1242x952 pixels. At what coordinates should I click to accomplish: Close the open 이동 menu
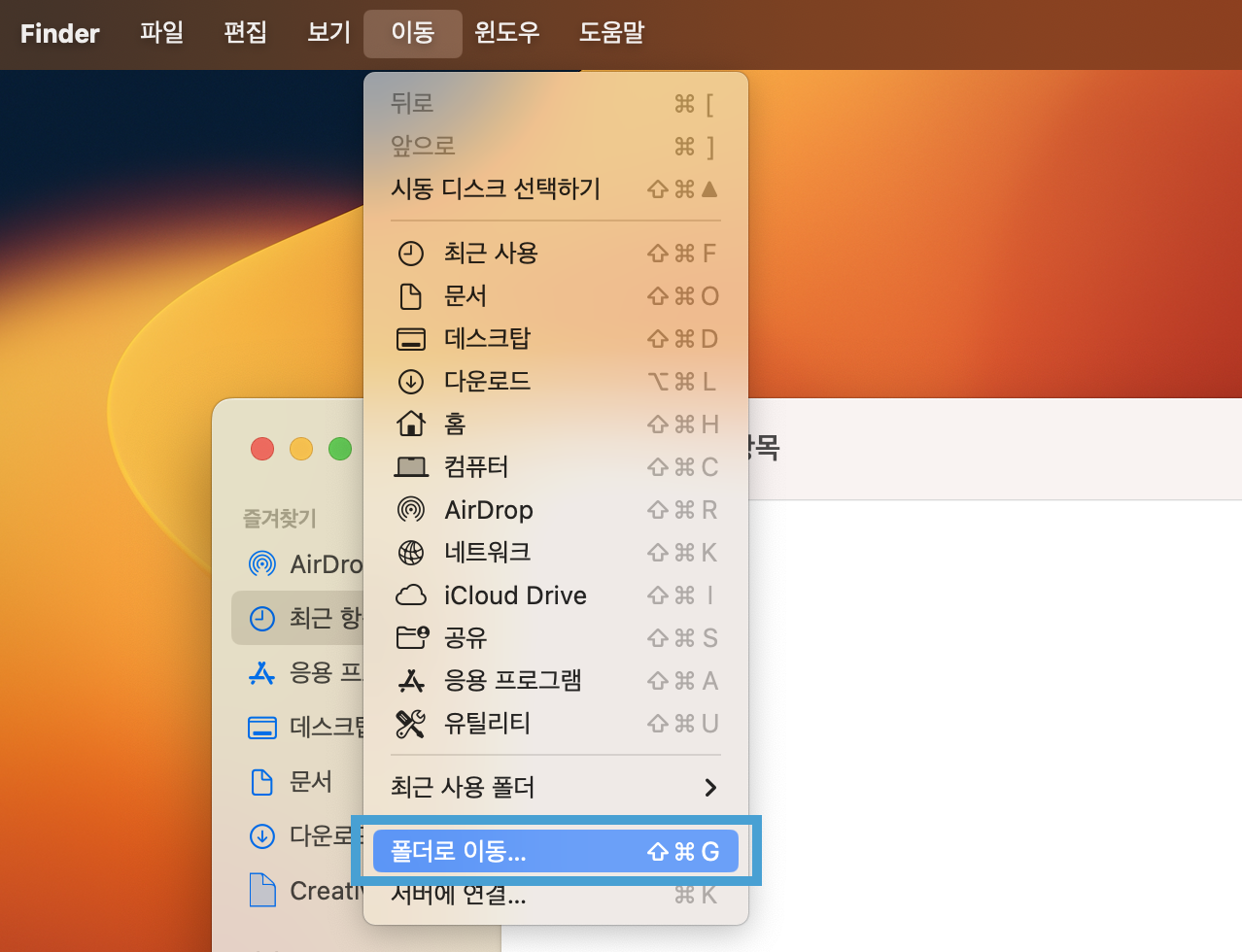click(x=413, y=33)
